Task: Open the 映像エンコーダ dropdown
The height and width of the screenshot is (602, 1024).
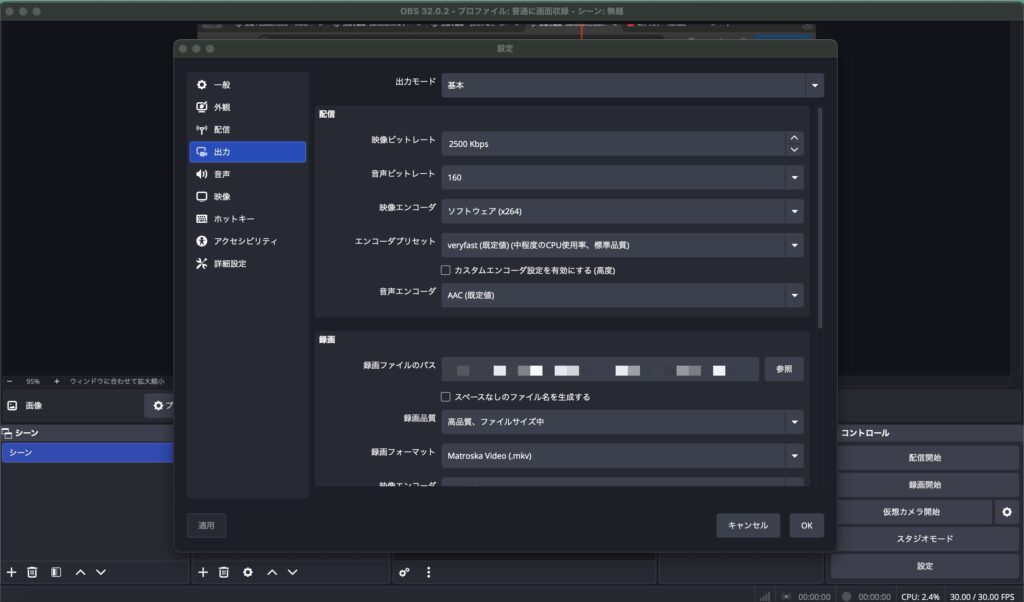Action: pyautogui.click(x=622, y=211)
